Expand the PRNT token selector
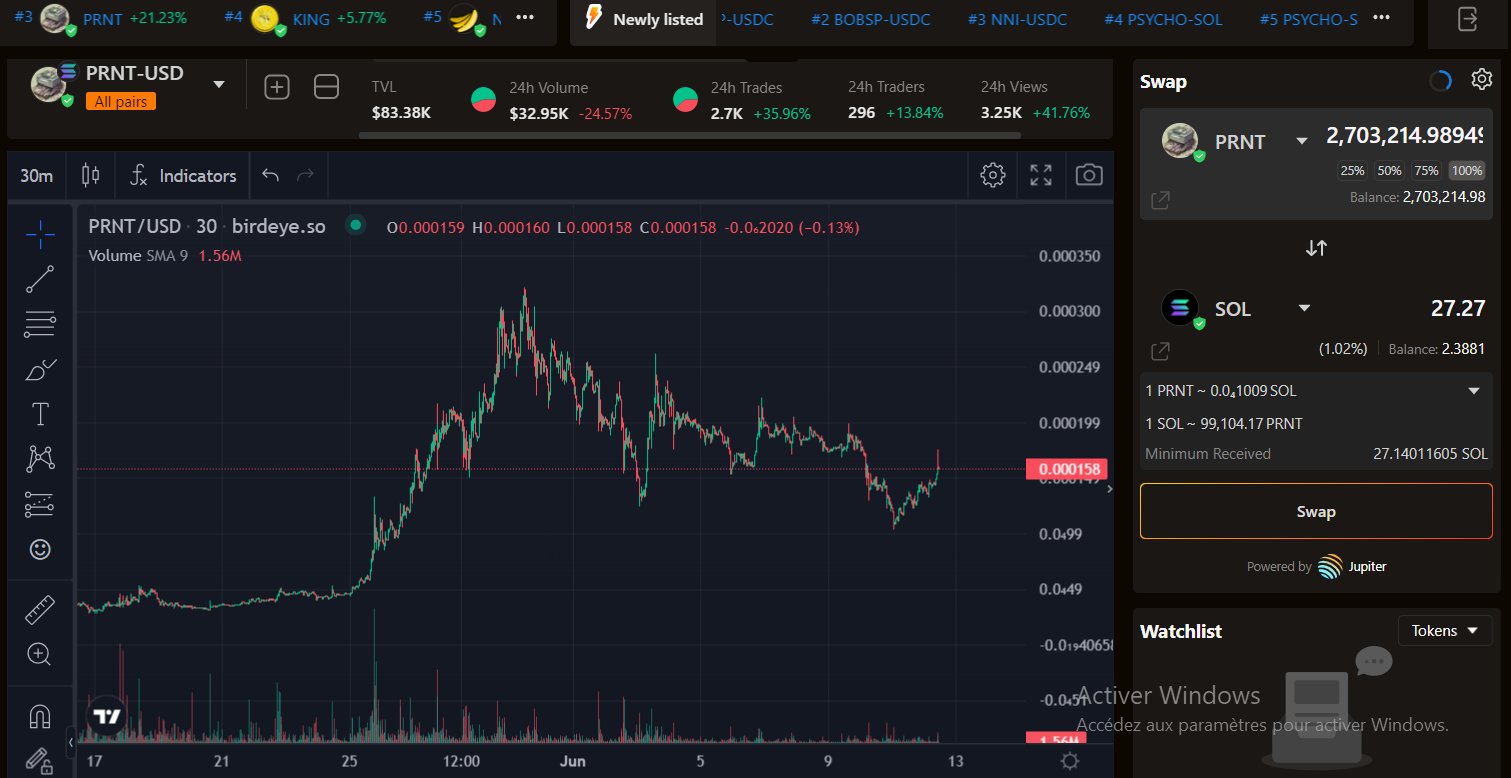The height and width of the screenshot is (778, 1511). pyautogui.click(x=1302, y=142)
